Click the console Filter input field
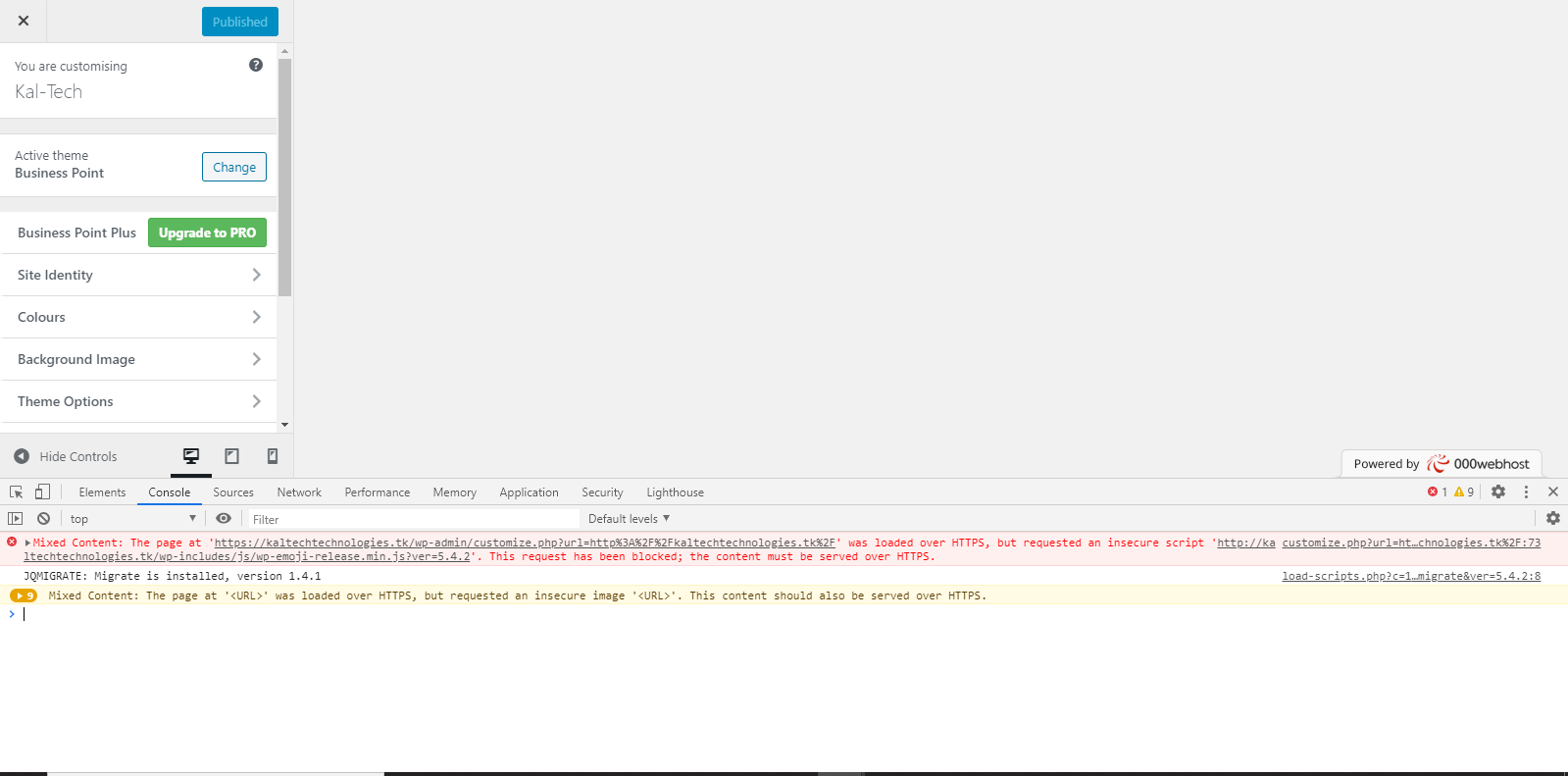 tap(412, 519)
